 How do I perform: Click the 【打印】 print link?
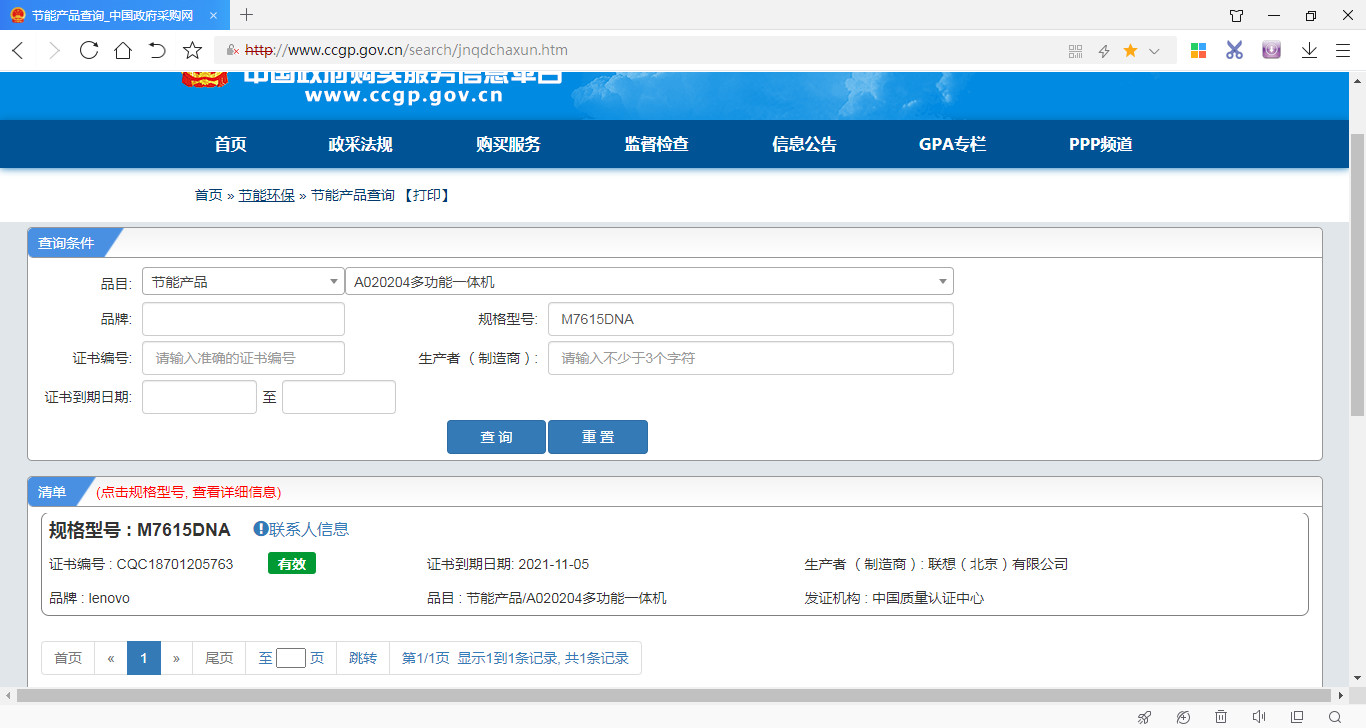(427, 195)
